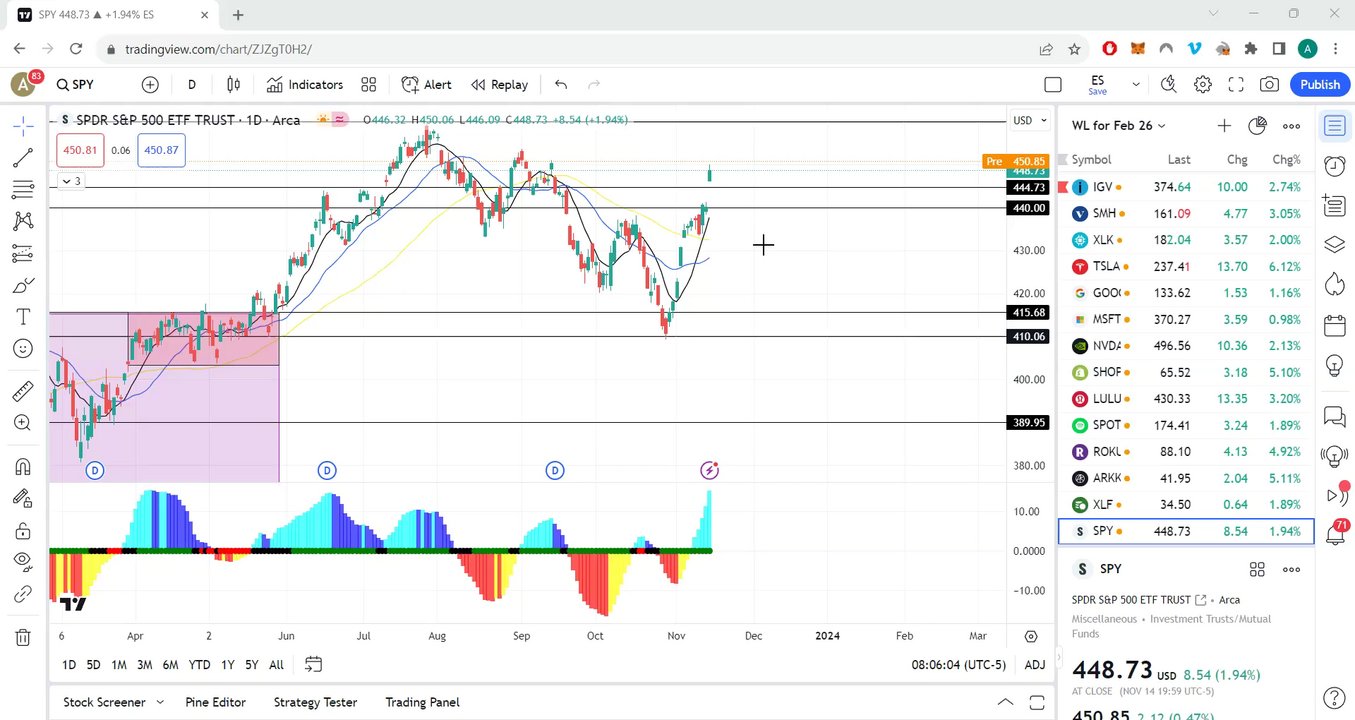Open the calendar panel

(x=1334, y=325)
